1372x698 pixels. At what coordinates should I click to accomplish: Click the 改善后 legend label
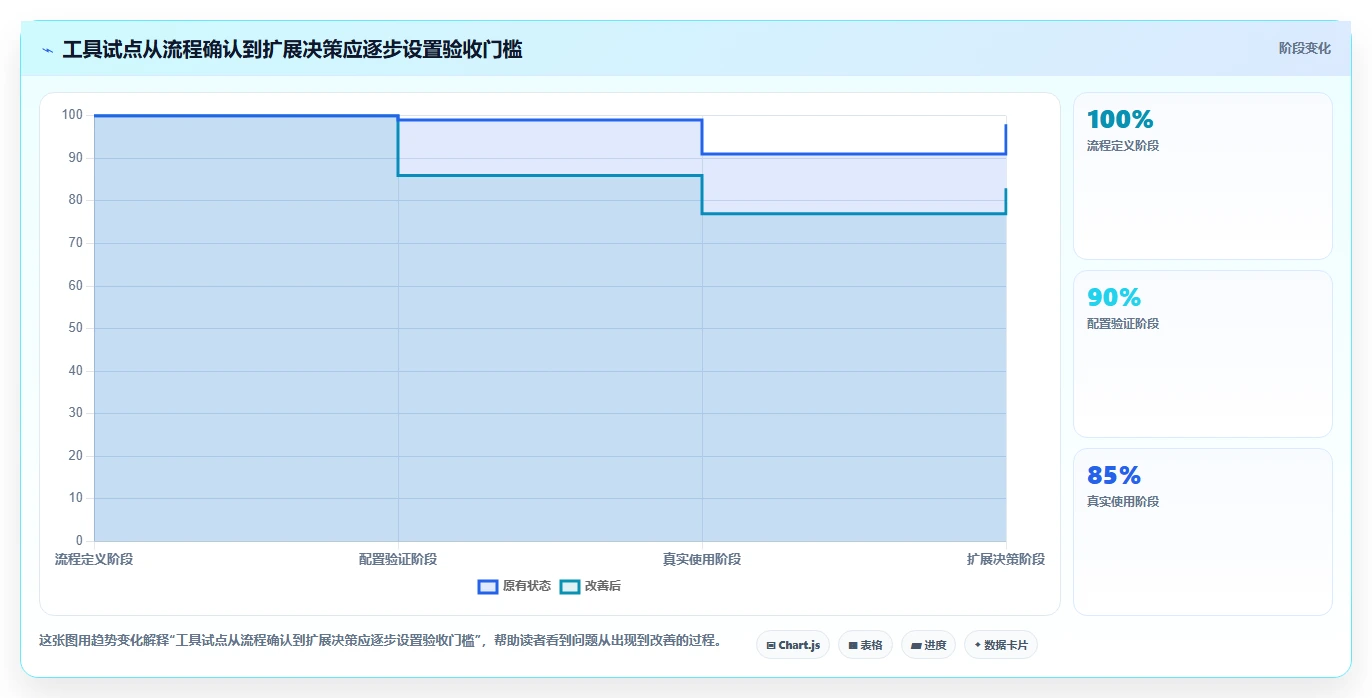point(603,586)
